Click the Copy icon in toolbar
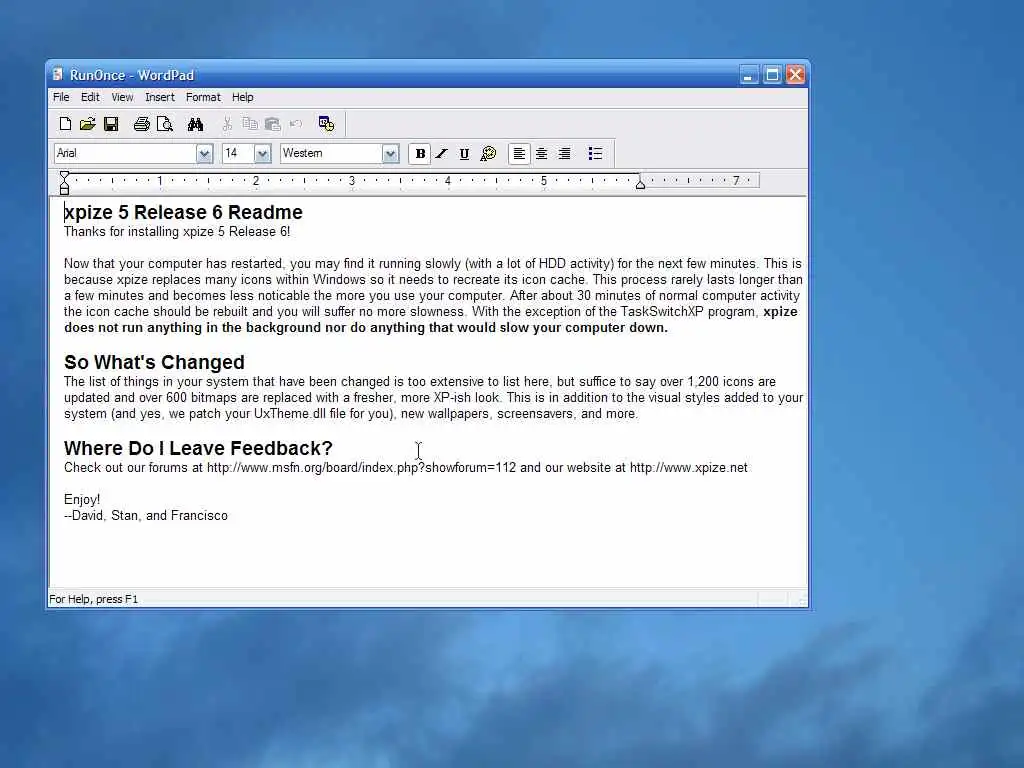This screenshot has height=768, width=1024. click(x=249, y=124)
